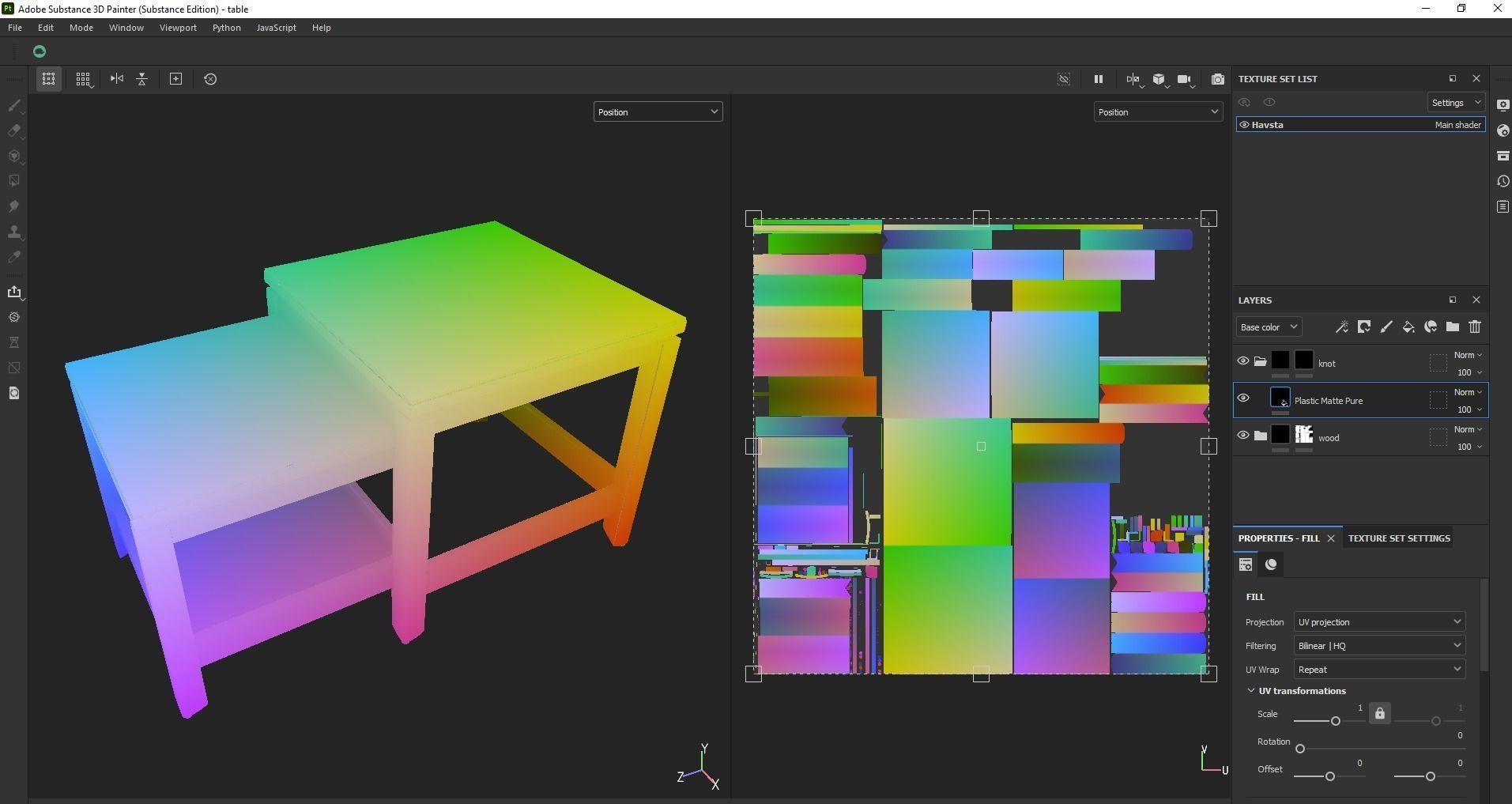The image size is (1512, 804).
Task: Open the JavaScript menu
Action: click(x=277, y=28)
